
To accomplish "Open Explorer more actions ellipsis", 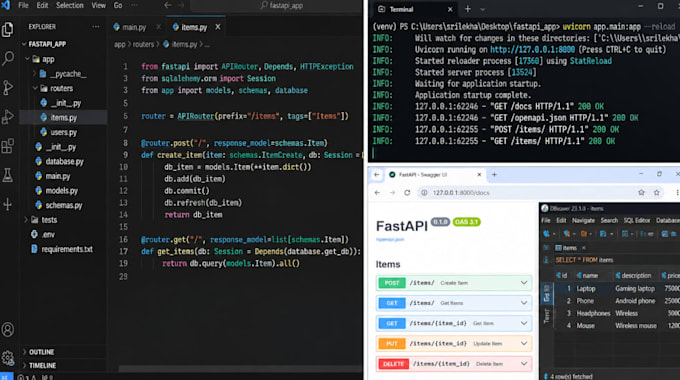I will tap(96, 27).
